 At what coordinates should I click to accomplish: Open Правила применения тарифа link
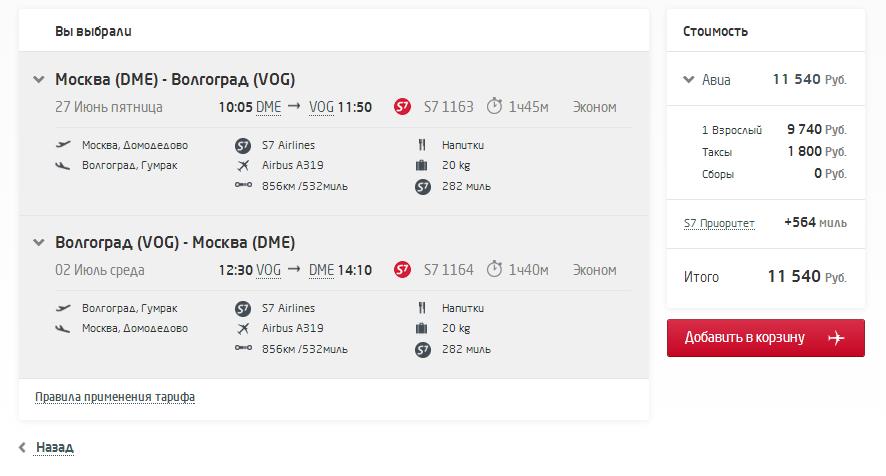(115, 397)
